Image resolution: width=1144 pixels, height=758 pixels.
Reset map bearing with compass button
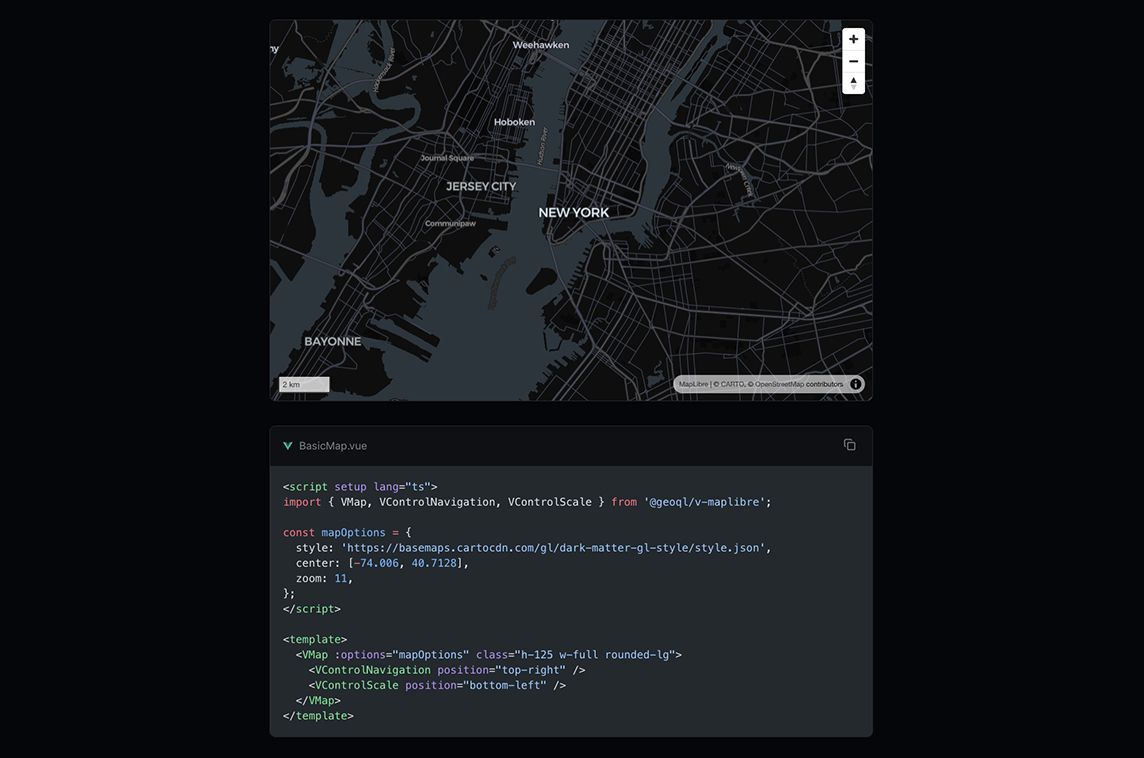(853, 83)
